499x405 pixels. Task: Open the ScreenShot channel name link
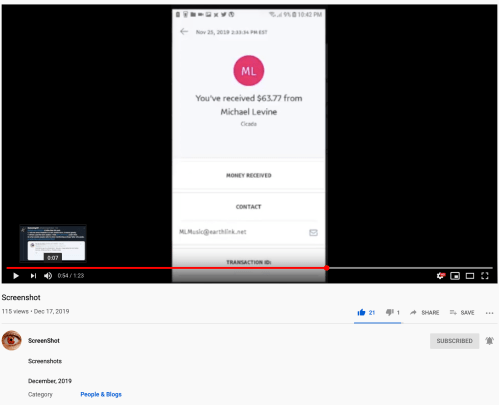click(44, 340)
